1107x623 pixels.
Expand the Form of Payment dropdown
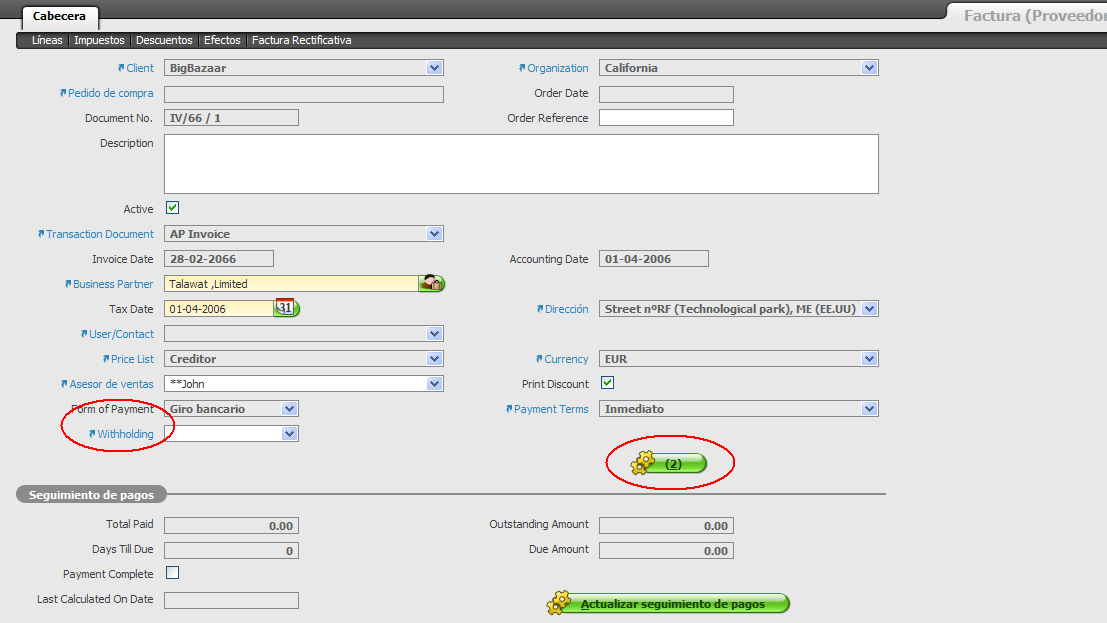point(289,409)
